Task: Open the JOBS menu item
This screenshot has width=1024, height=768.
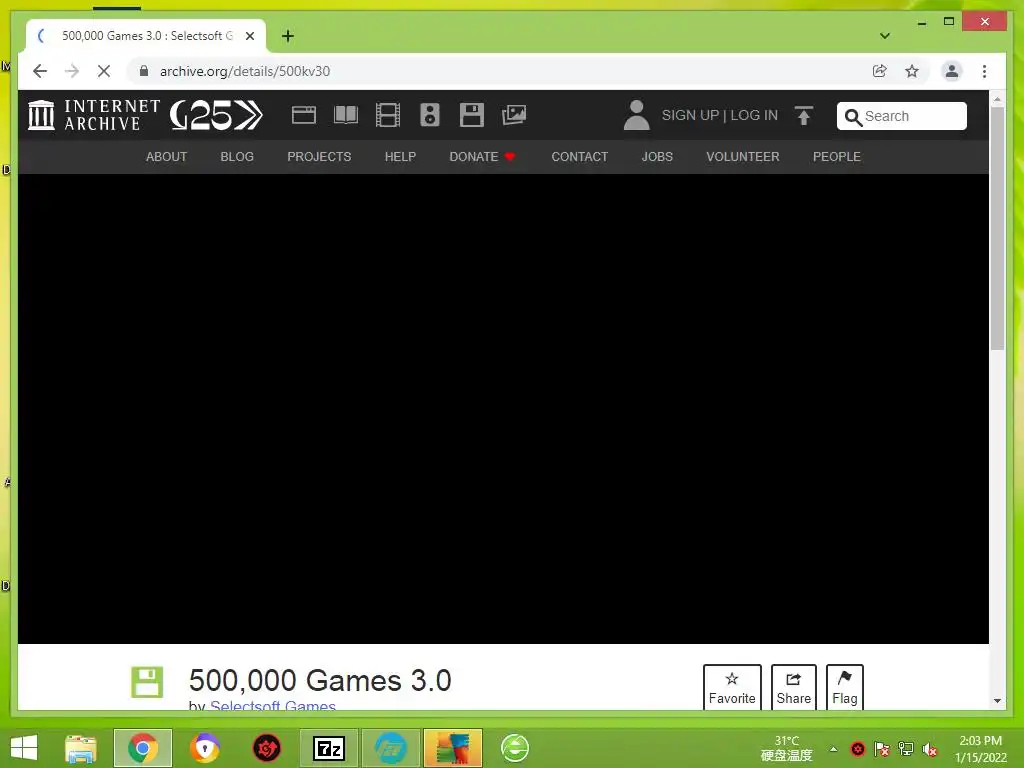Action: pyautogui.click(x=657, y=157)
